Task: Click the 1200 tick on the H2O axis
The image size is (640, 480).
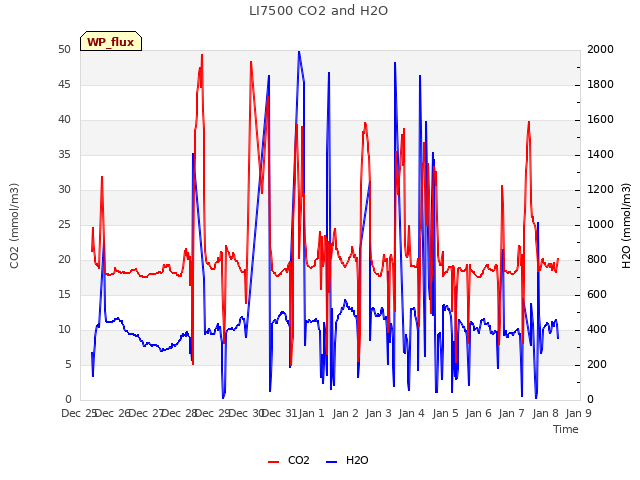Action: 600,189
